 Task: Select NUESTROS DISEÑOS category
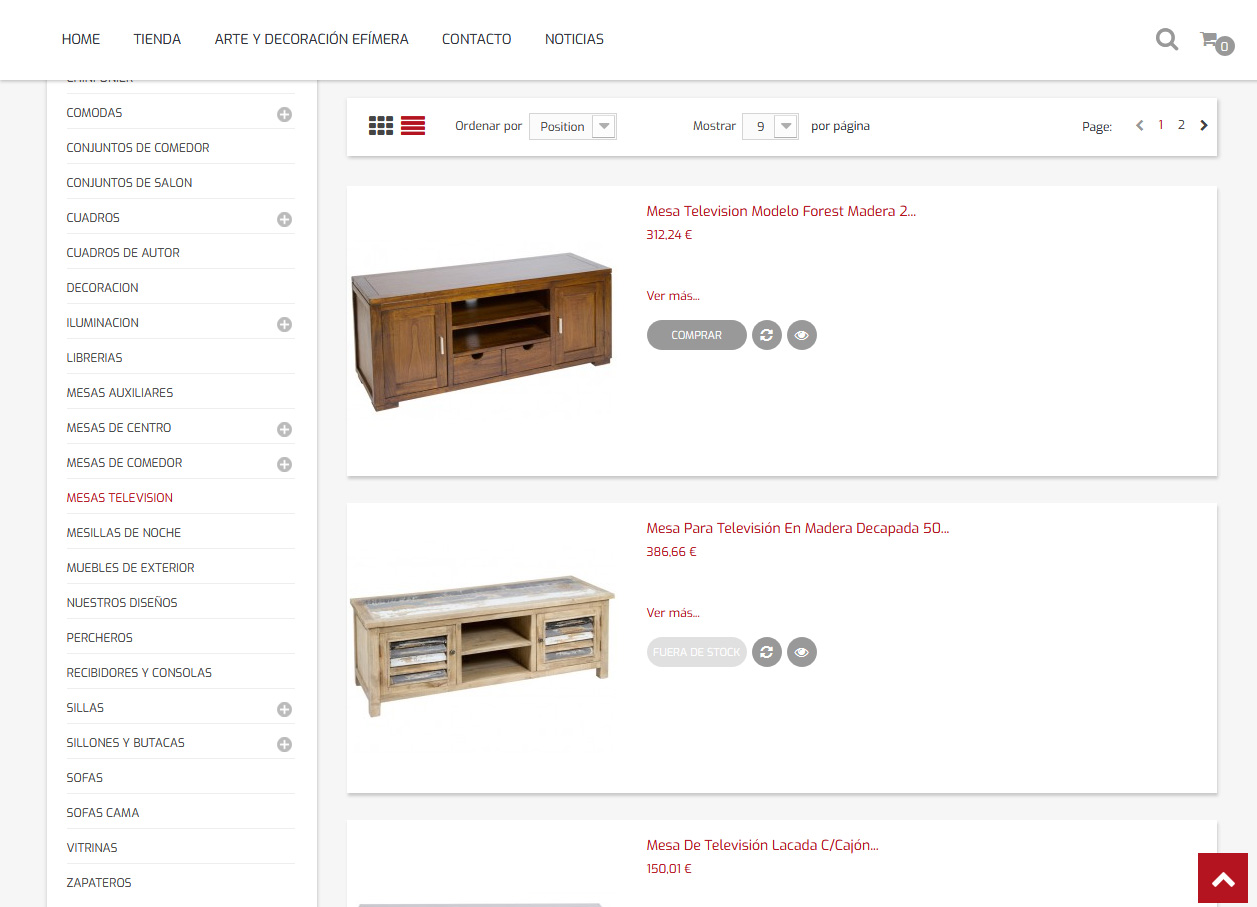pyautogui.click(x=122, y=603)
